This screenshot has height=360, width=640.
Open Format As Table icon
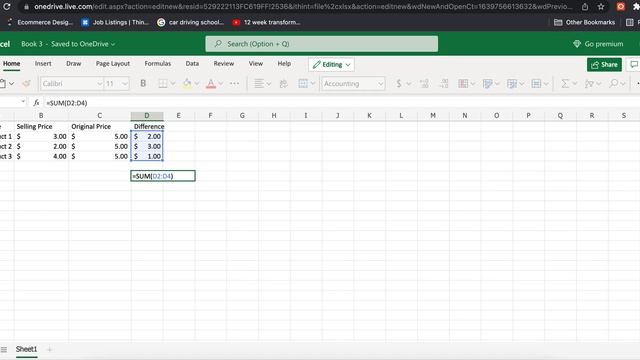[511, 84]
